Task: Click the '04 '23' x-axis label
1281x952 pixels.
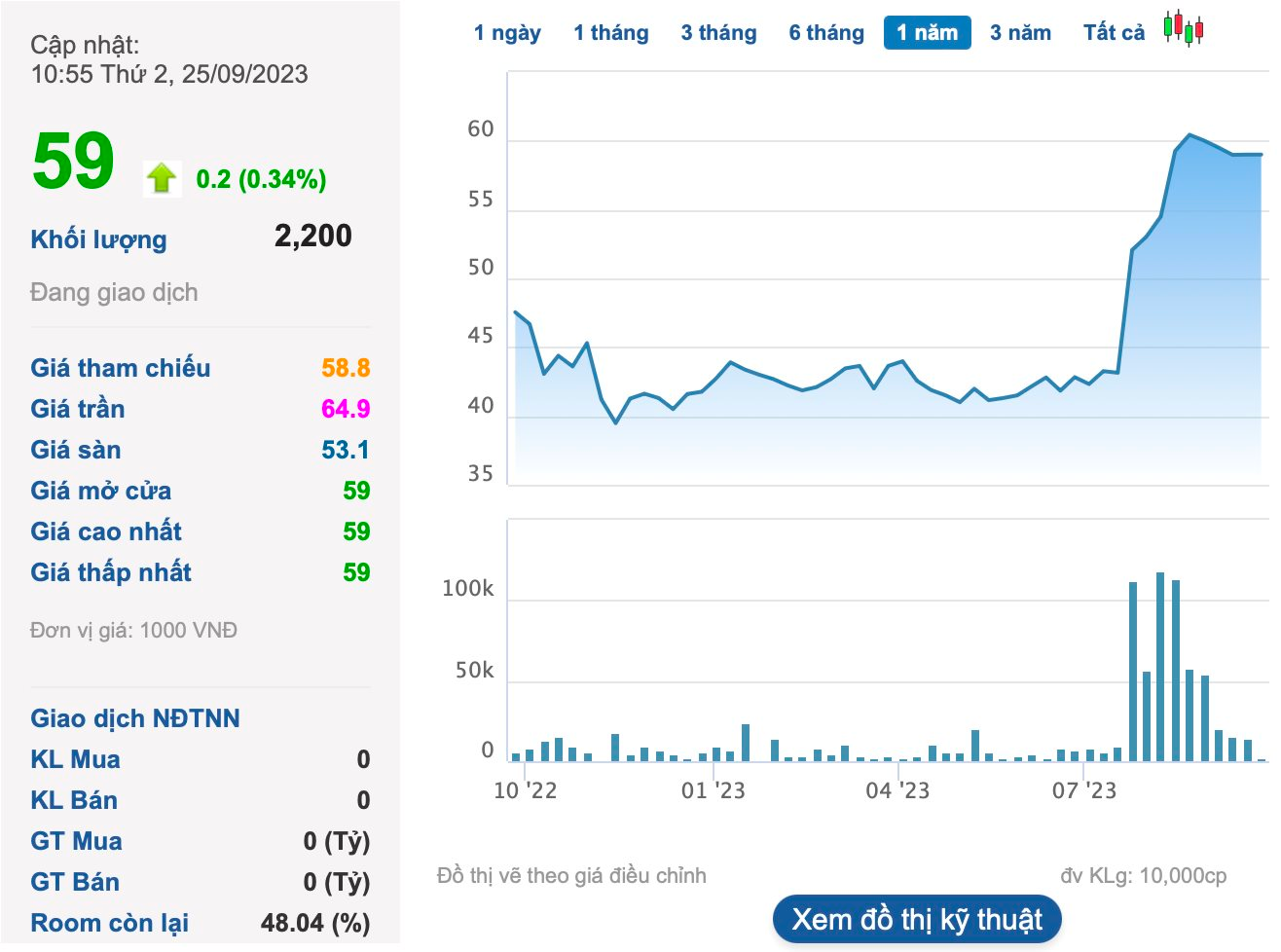Action: 897,790
